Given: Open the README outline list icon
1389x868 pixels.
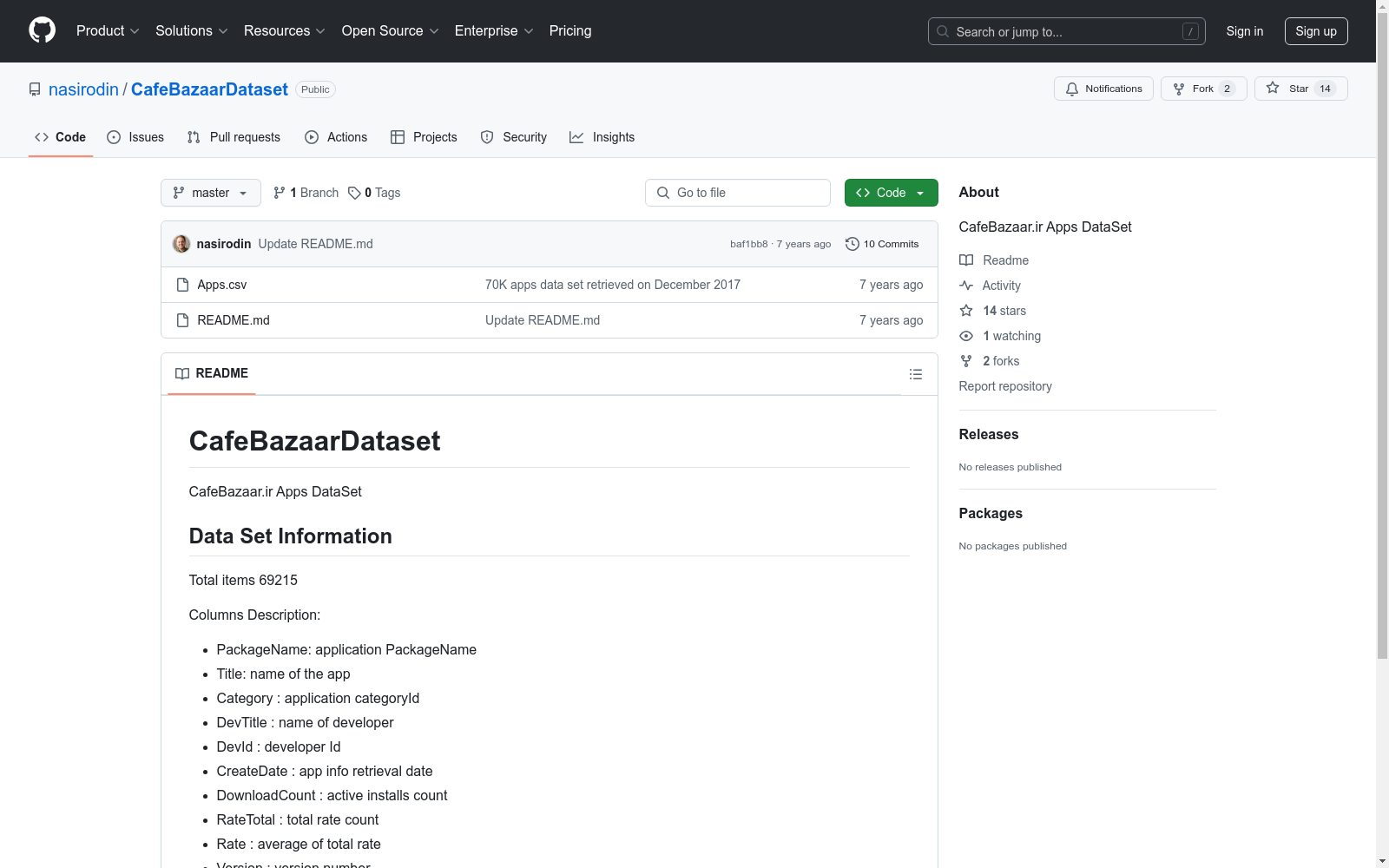Looking at the screenshot, I should coord(915,374).
